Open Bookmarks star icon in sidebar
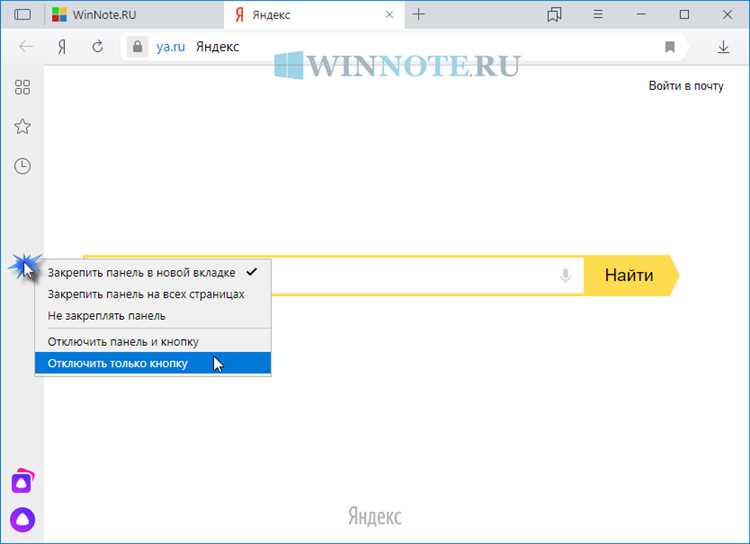 (22, 126)
